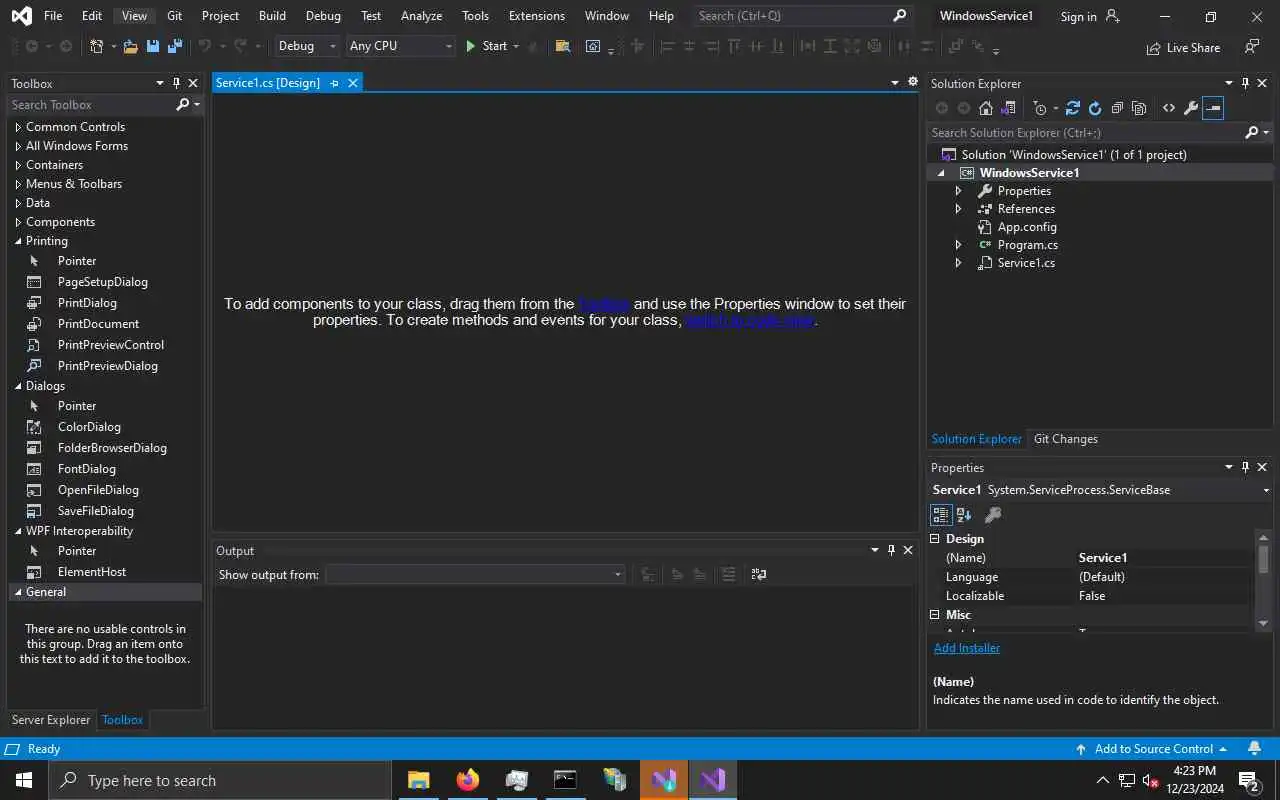The image size is (1280, 800).
Task: Toggle Categorized view in Properties panel
Action: [941, 515]
